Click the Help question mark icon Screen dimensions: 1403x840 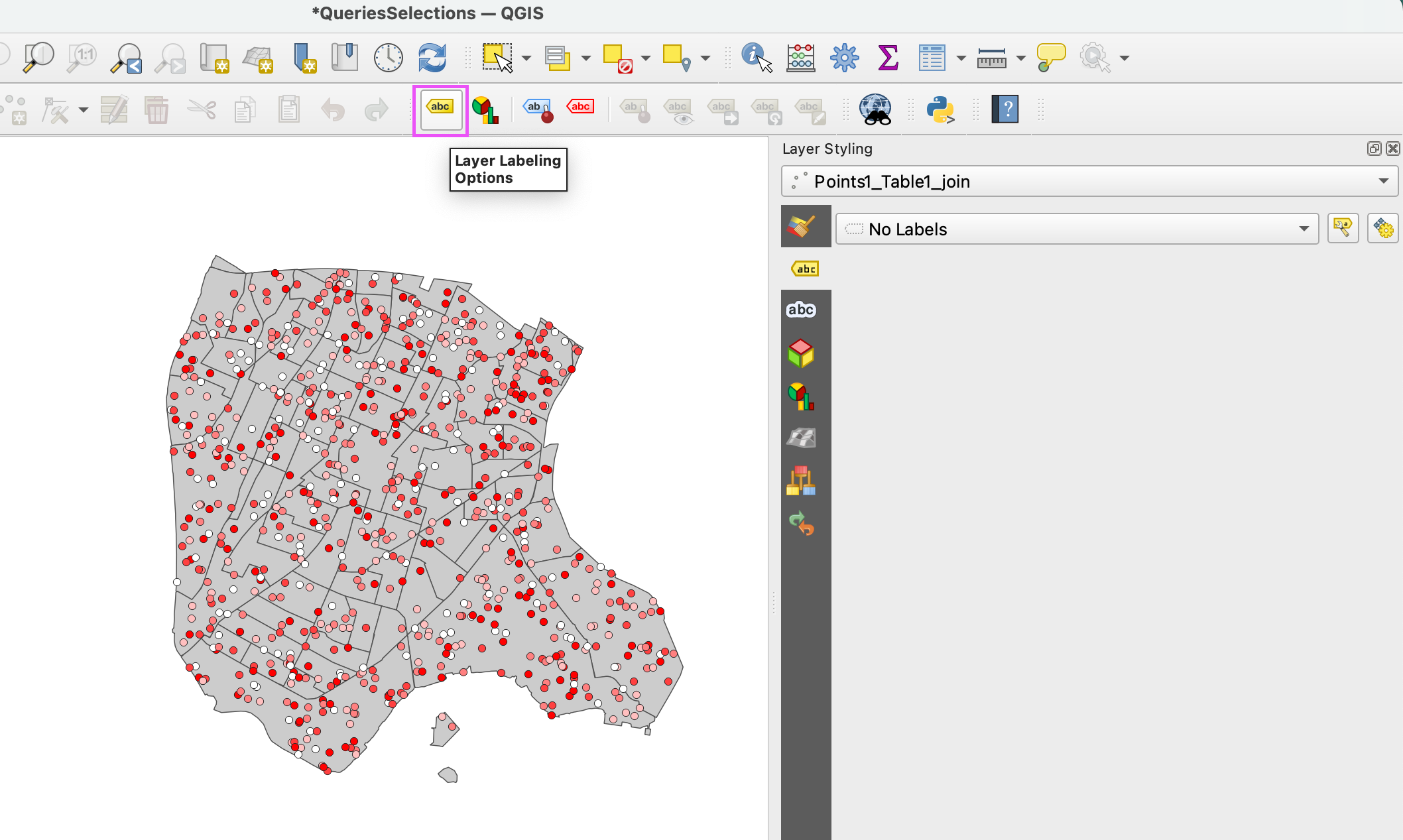(x=1005, y=109)
